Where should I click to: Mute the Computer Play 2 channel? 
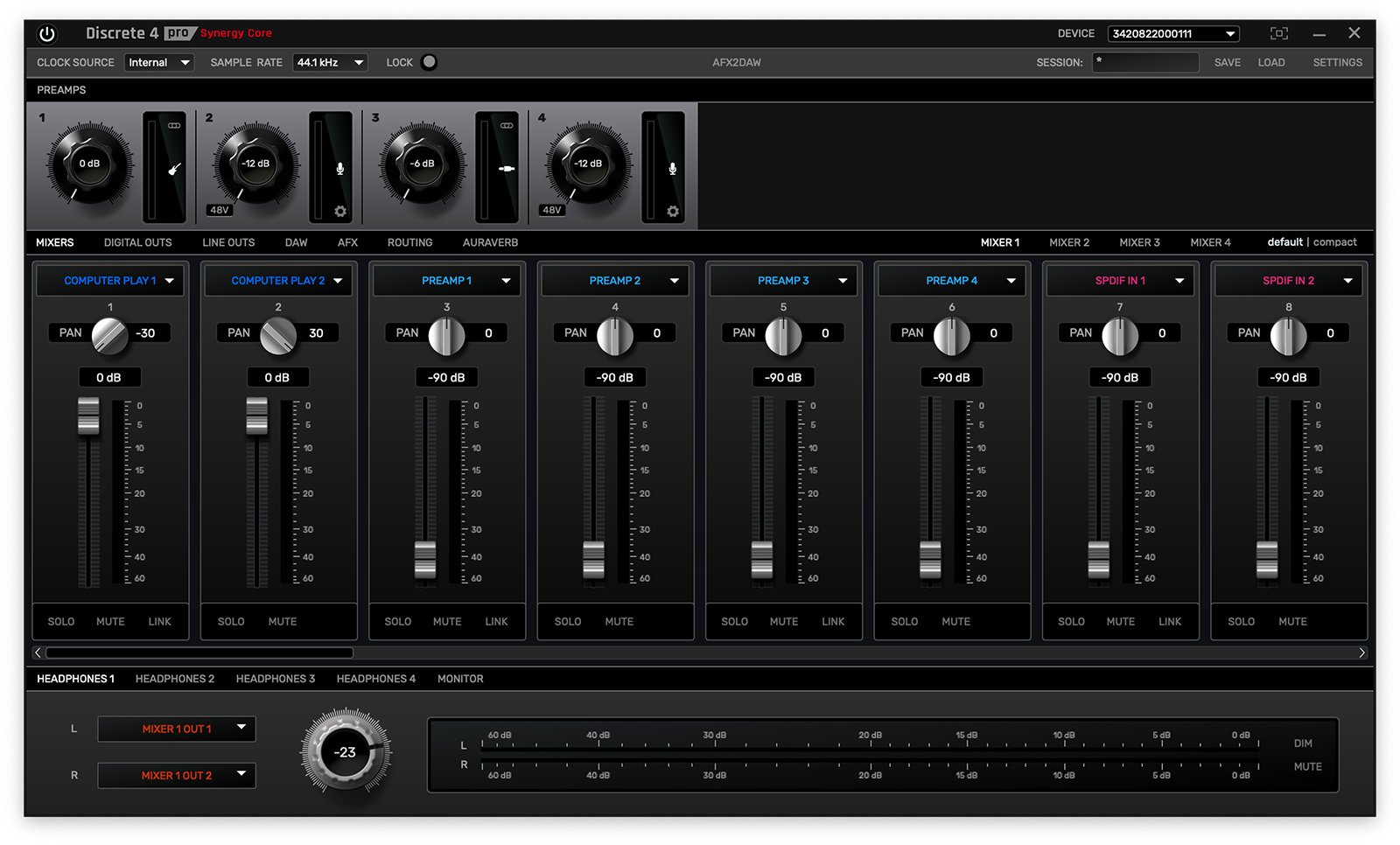[283, 622]
